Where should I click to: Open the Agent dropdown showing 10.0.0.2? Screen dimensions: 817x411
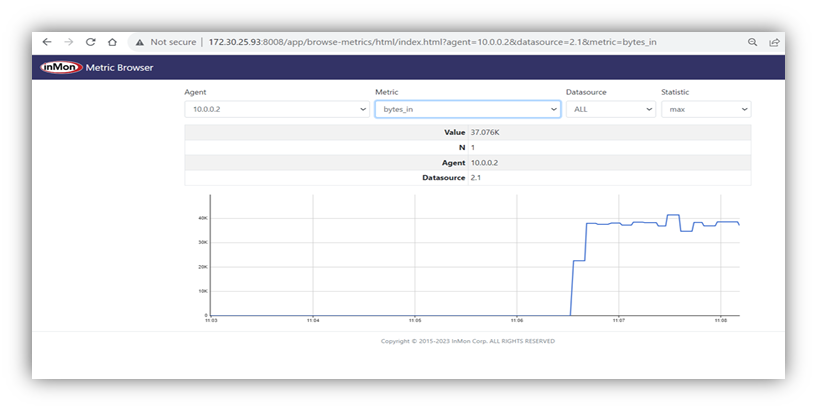click(276, 109)
